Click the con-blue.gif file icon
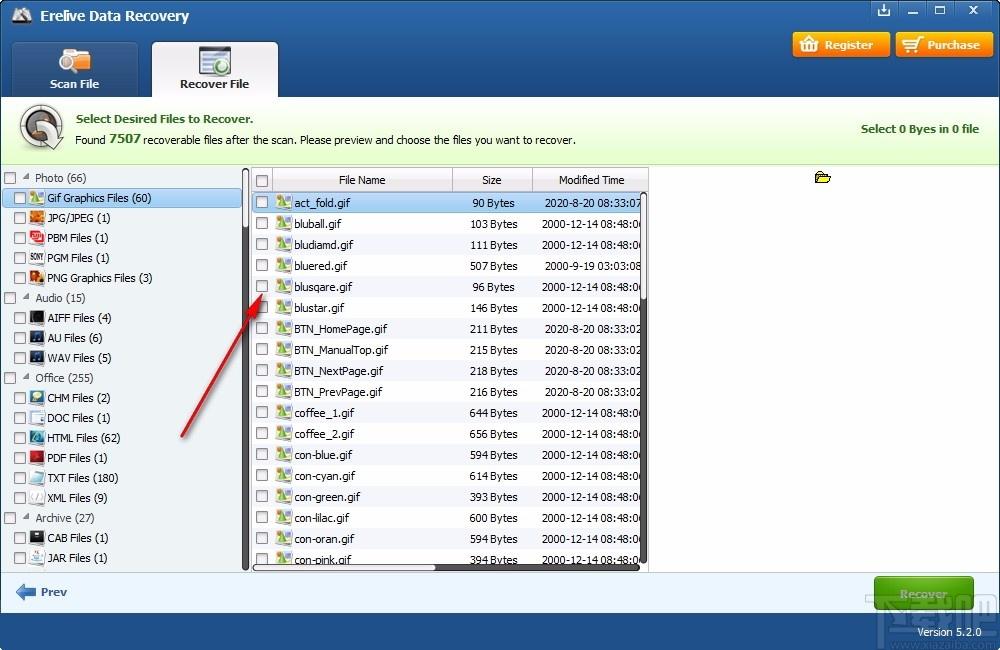Viewport: 1000px width, 650px height. point(284,455)
